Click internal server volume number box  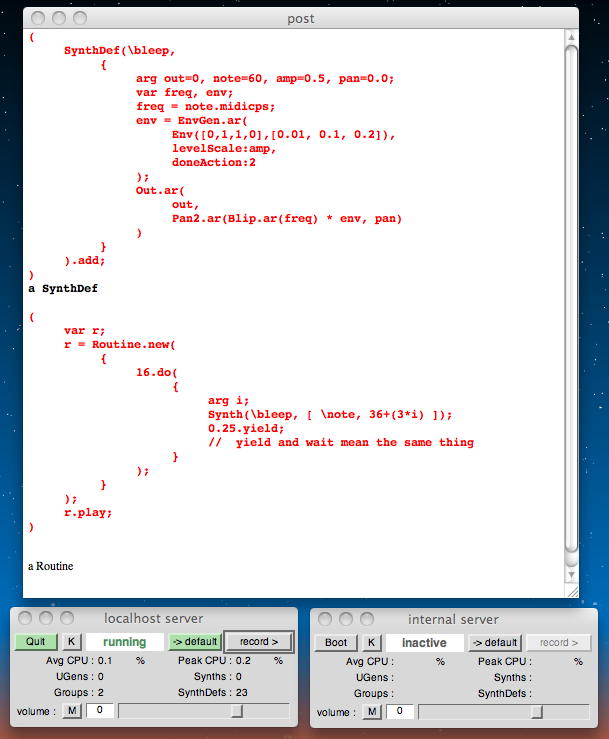pyautogui.click(x=400, y=711)
